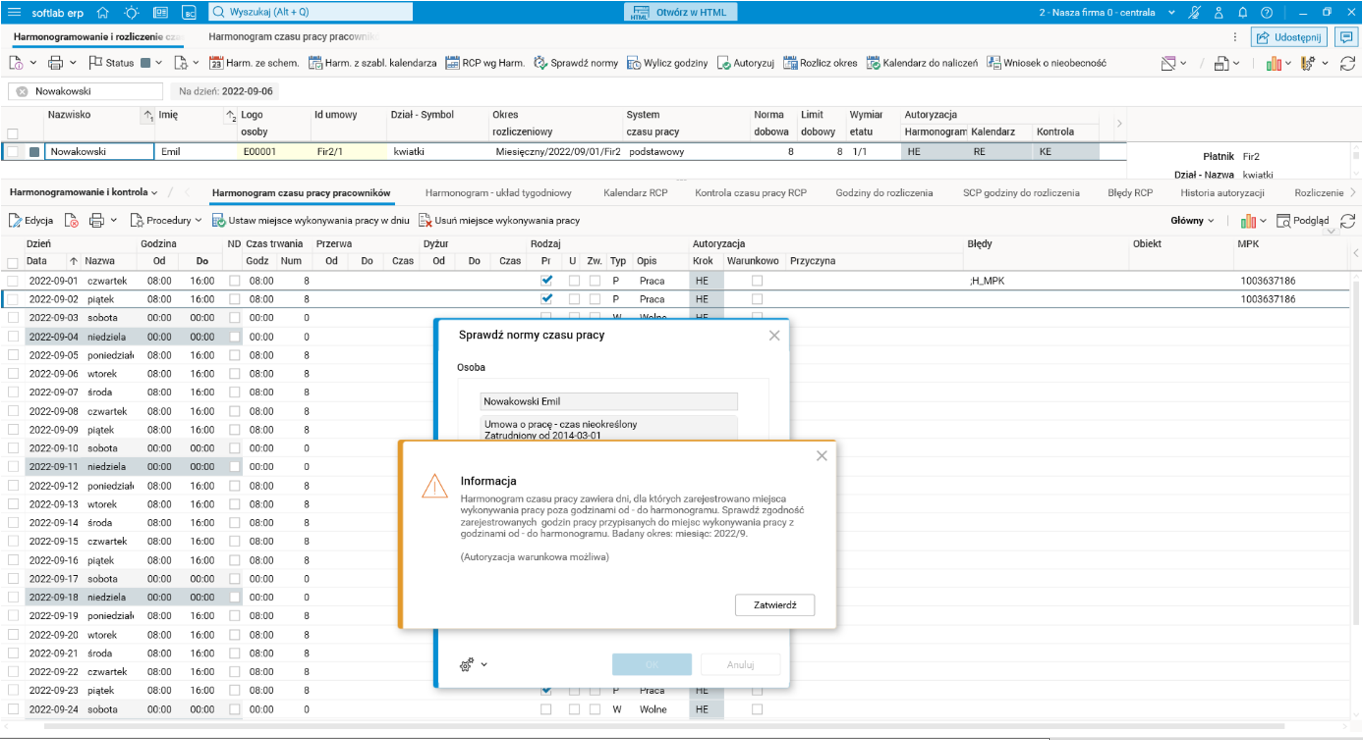The width and height of the screenshot is (1363, 740).
Task: Tick the row checkbox for 2022-09-05
Action: pos(13,355)
